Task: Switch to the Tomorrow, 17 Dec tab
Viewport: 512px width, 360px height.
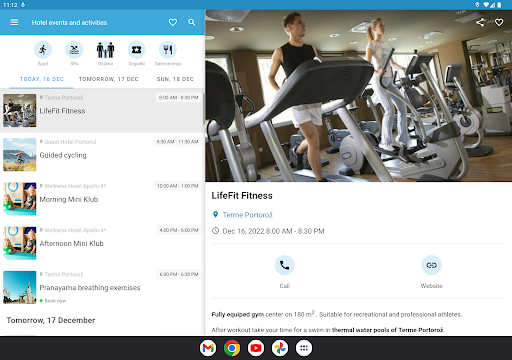Action: [109, 79]
